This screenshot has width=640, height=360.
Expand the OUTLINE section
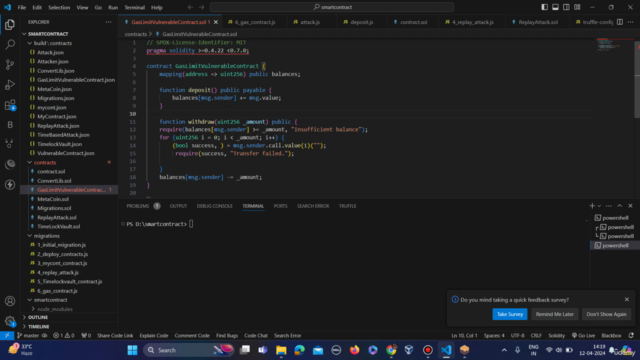[38, 318]
